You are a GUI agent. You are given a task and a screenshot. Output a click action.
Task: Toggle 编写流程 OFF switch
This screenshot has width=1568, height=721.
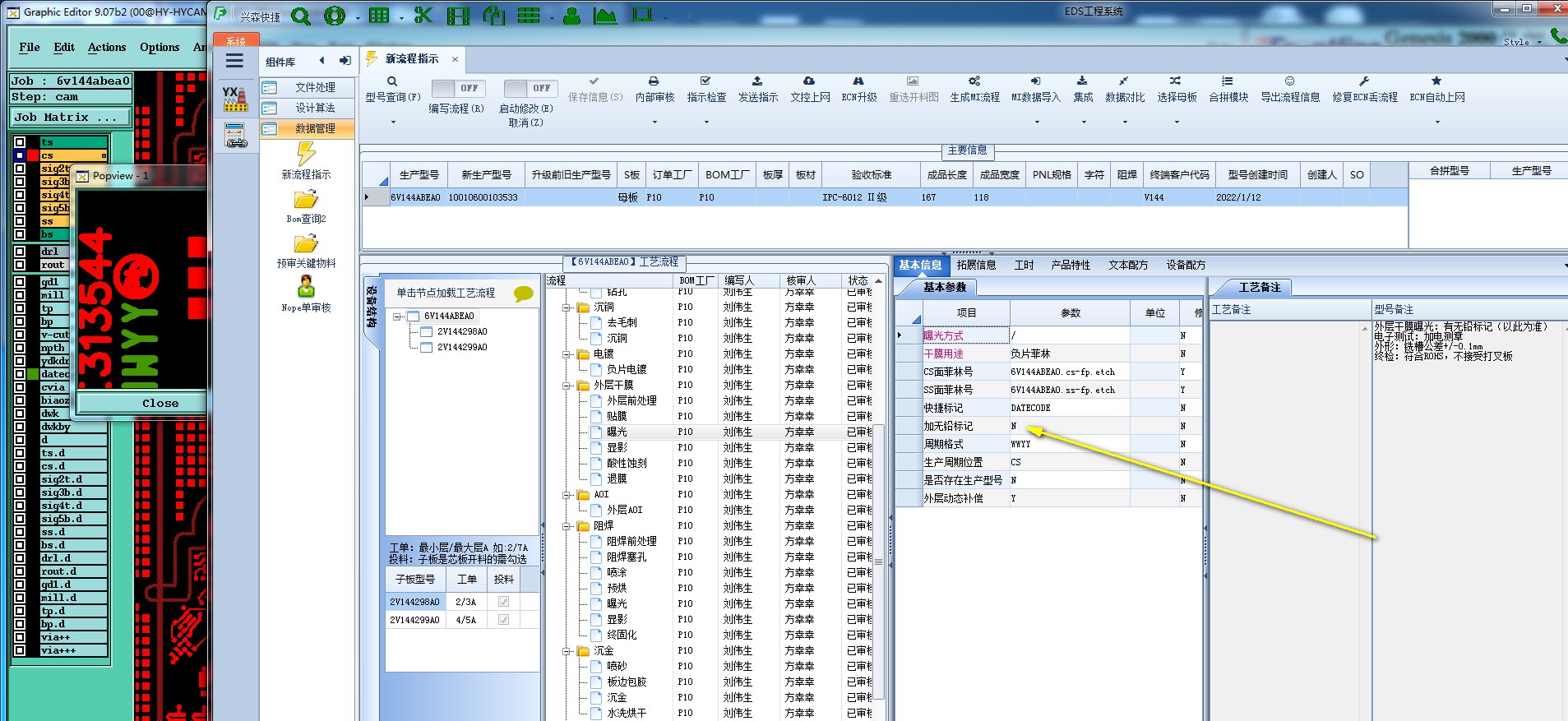458,88
